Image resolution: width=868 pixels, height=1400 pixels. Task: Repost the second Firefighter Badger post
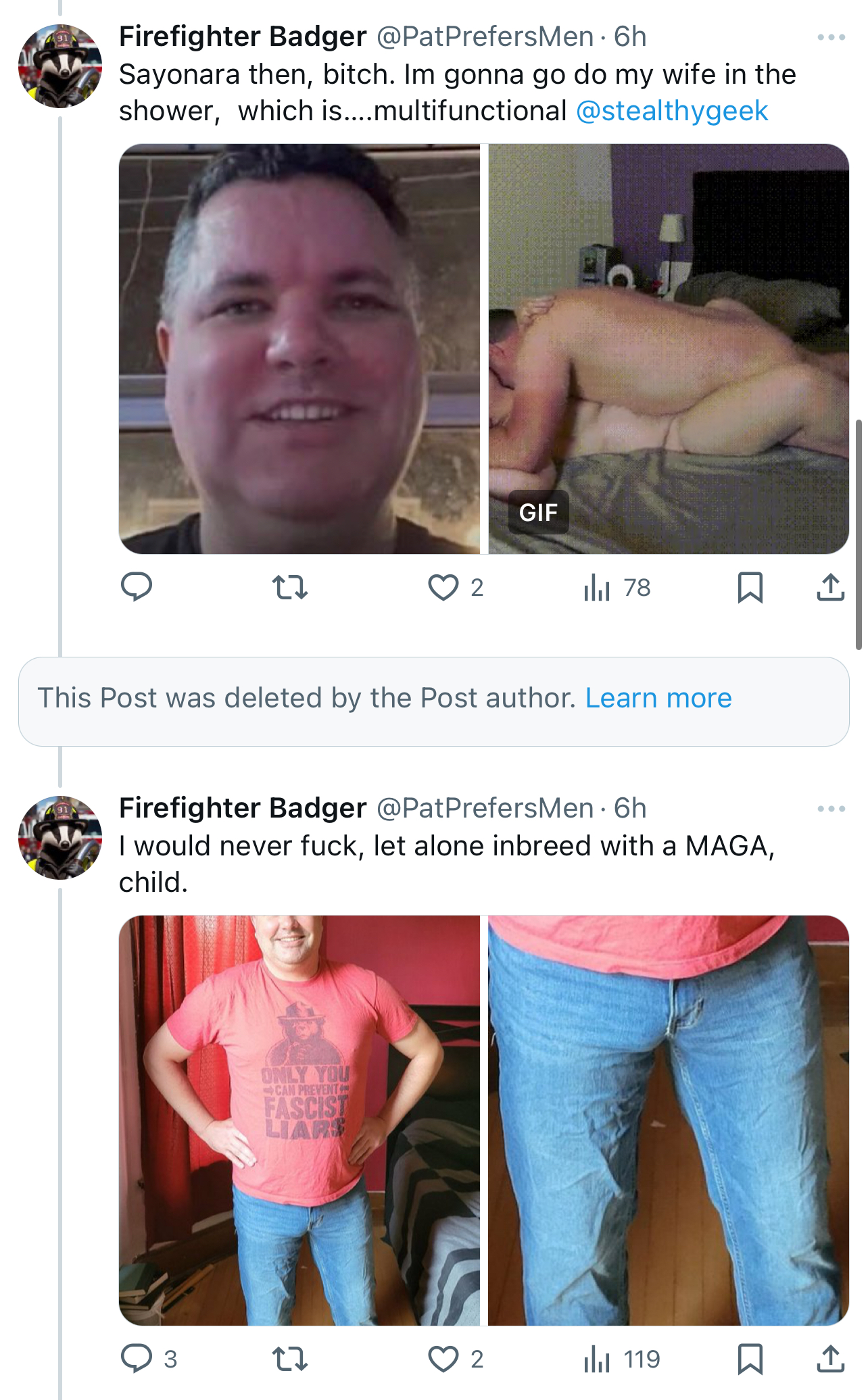pos(290,1359)
